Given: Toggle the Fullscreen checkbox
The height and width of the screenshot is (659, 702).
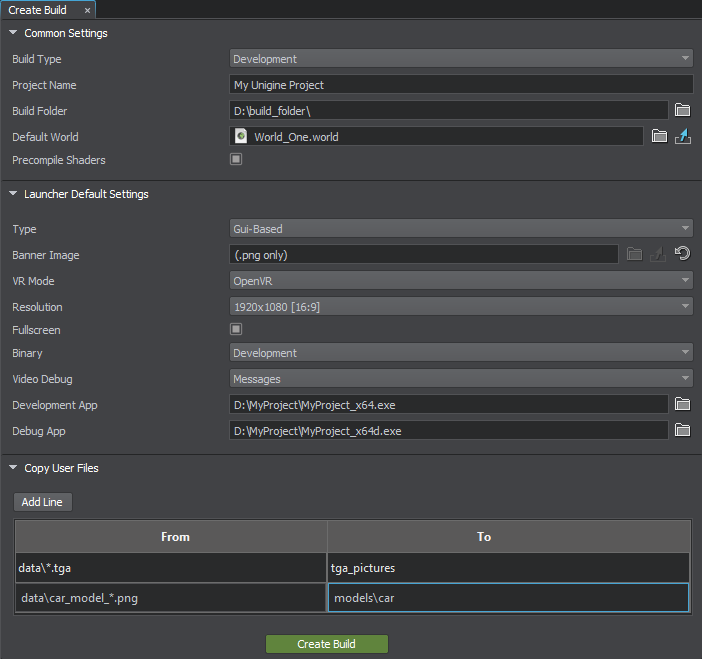Looking at the screenshot, I should pos(236,329).
